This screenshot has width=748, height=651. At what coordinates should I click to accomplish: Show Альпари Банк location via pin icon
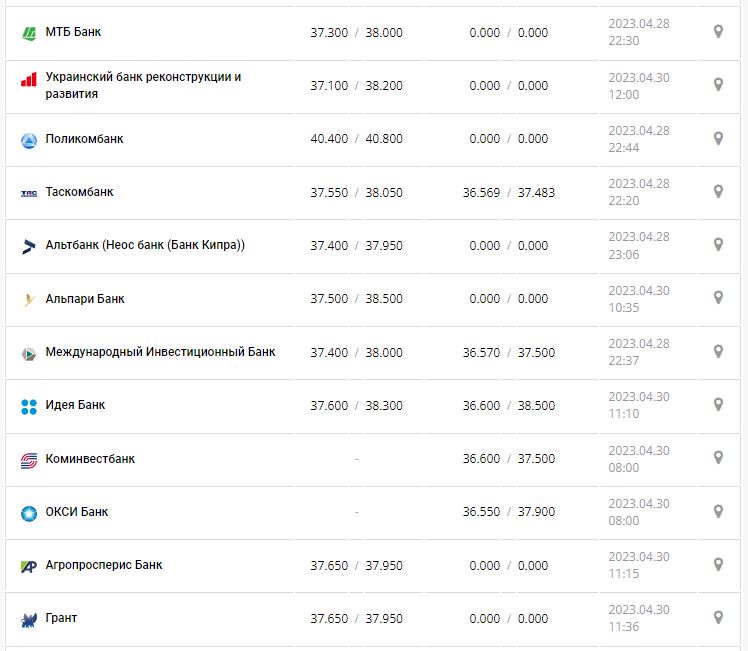[718, 298]
